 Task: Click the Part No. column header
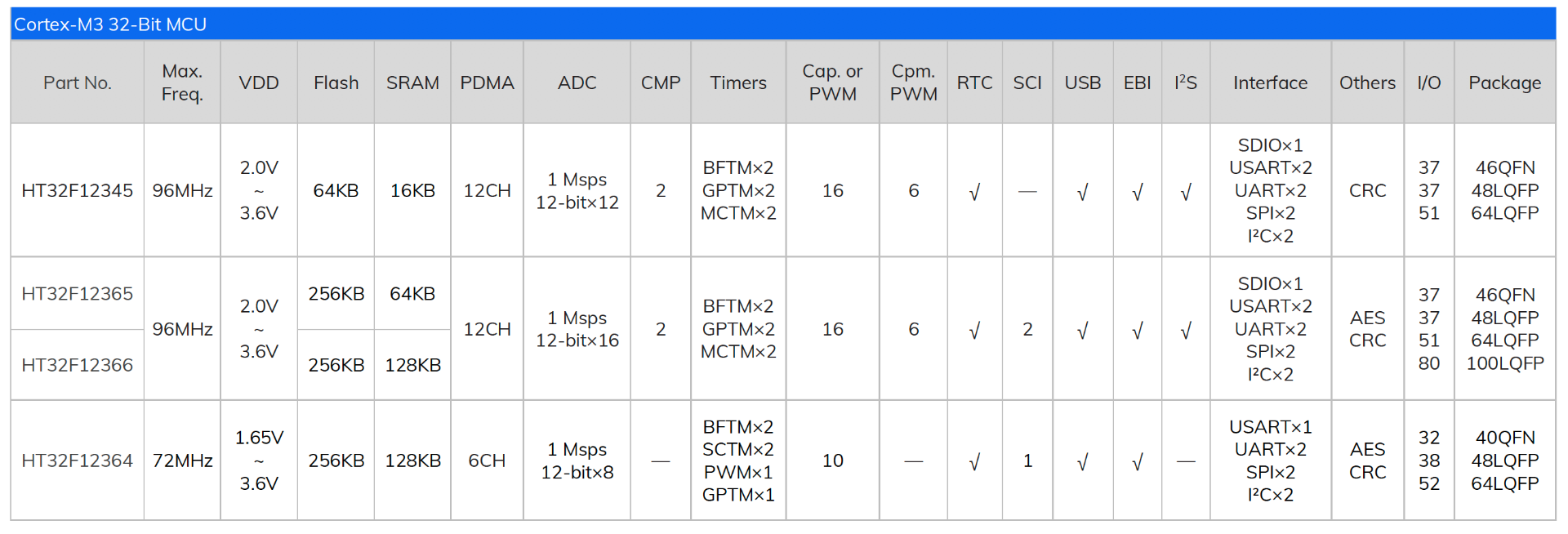click(x=77, y=82)
